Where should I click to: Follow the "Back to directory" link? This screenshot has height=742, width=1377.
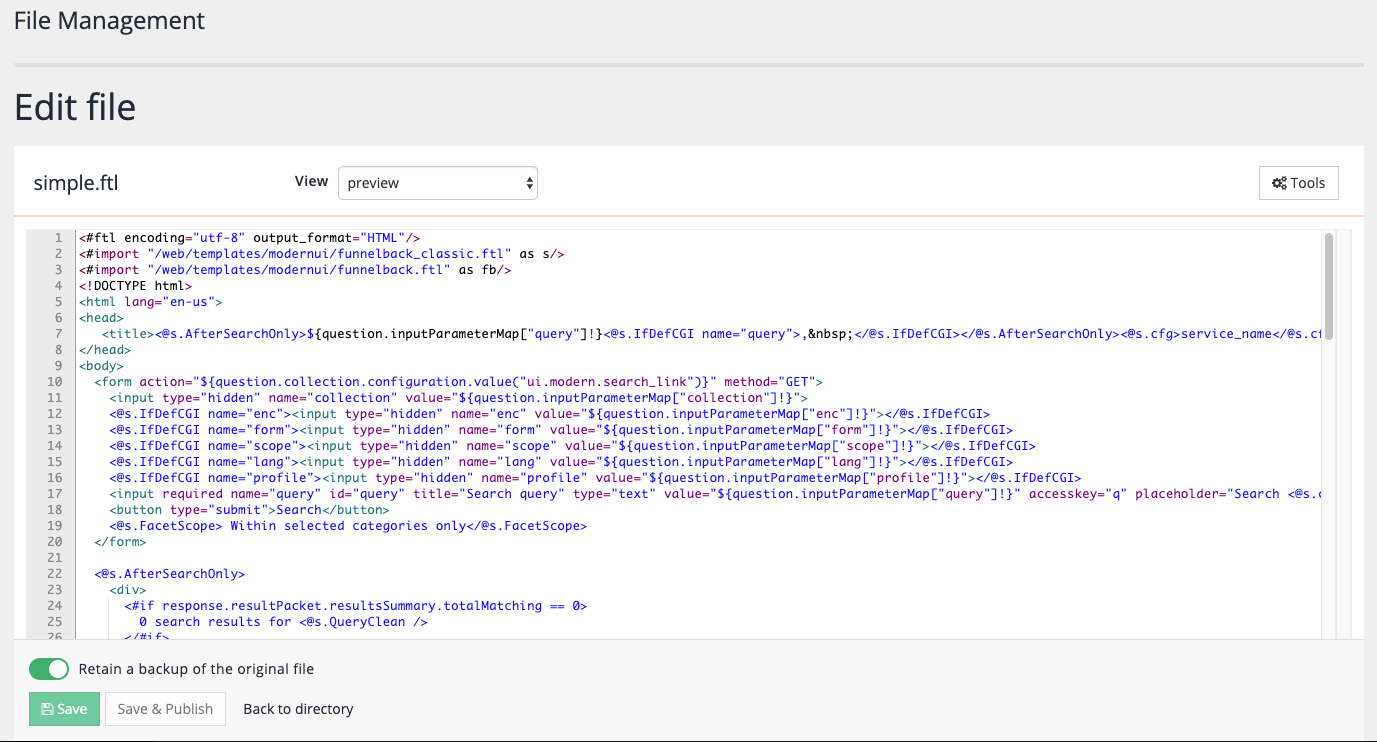(x=297, y=708)
